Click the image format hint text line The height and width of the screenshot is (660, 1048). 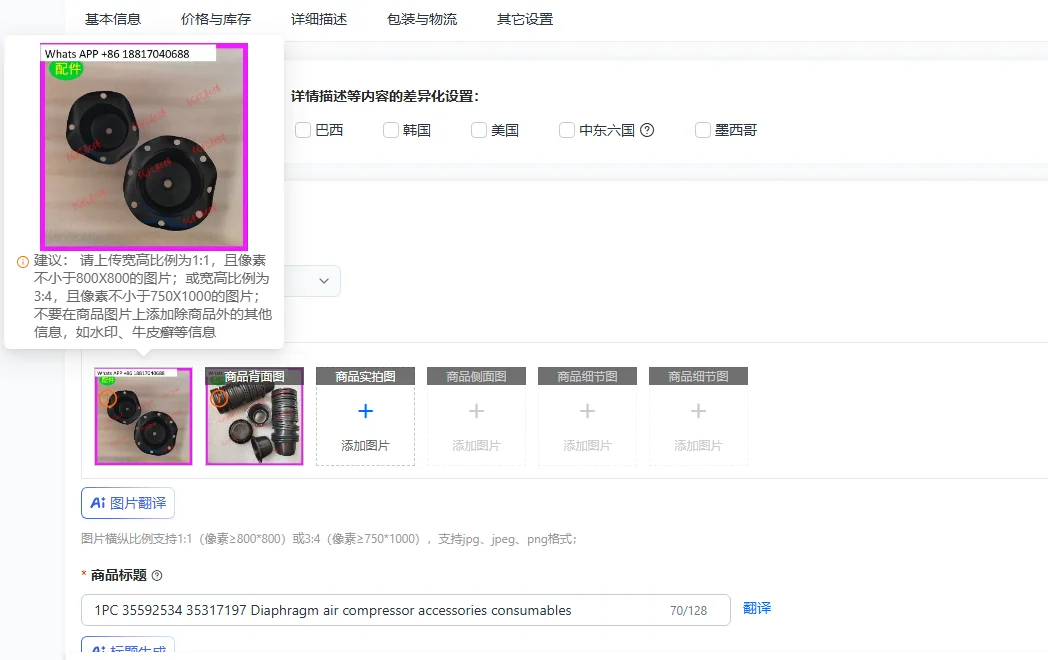(x=329, y=539)
